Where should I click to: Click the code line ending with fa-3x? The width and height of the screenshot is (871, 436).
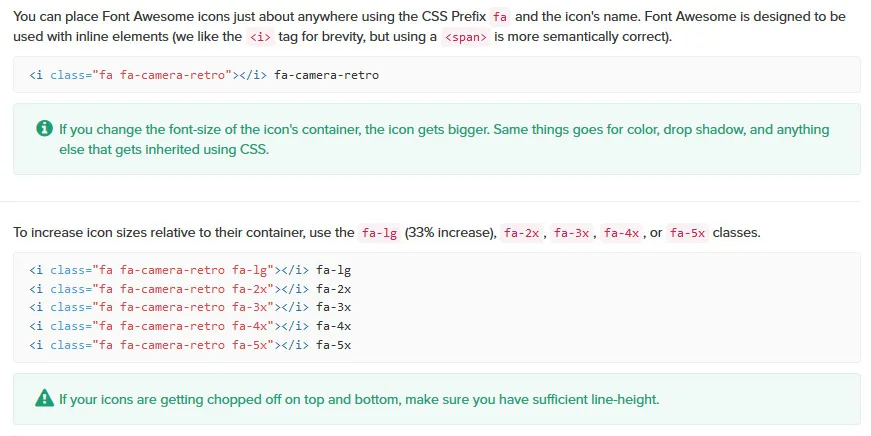click(x=190, y=307)
